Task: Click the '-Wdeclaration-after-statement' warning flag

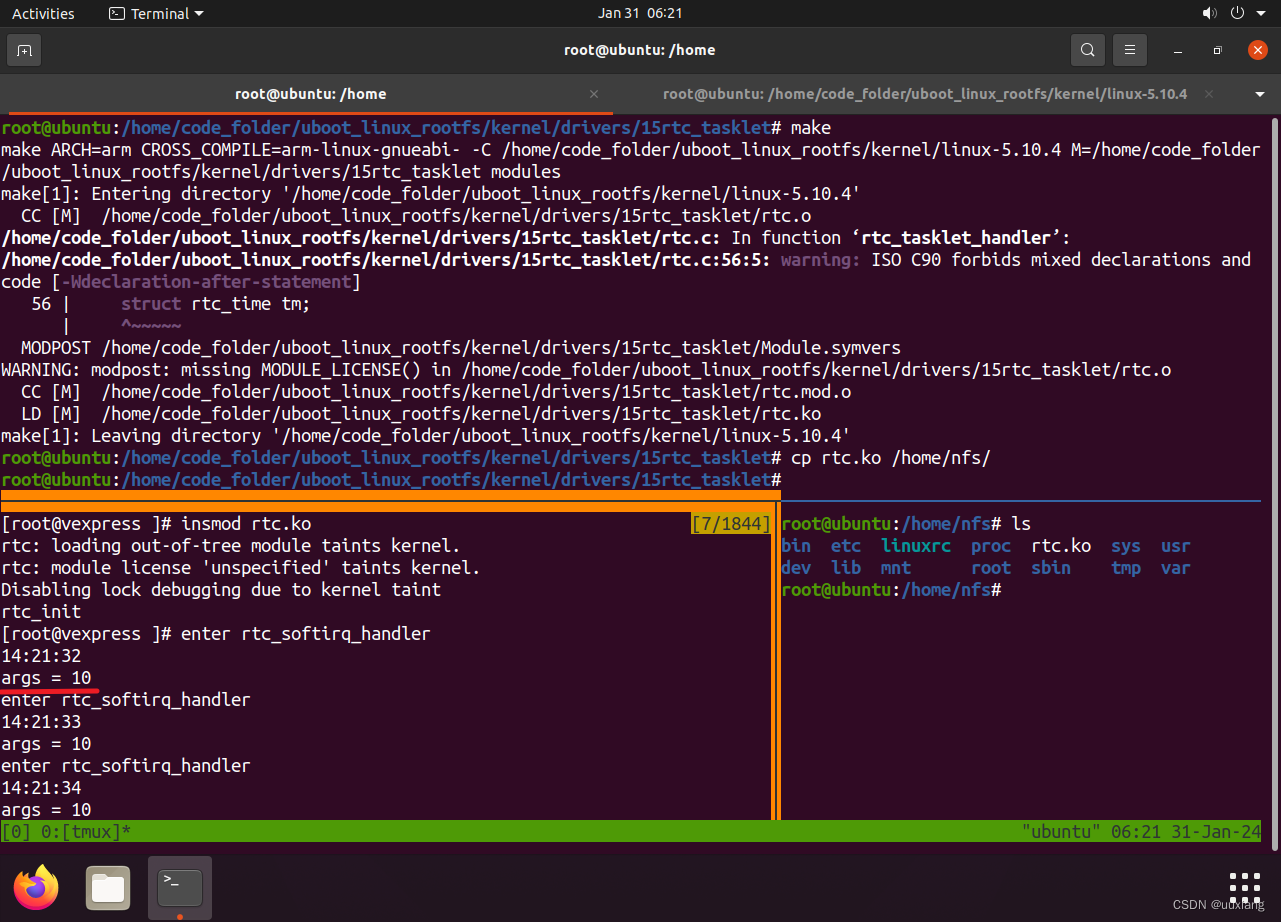Action: click(206, 282)
